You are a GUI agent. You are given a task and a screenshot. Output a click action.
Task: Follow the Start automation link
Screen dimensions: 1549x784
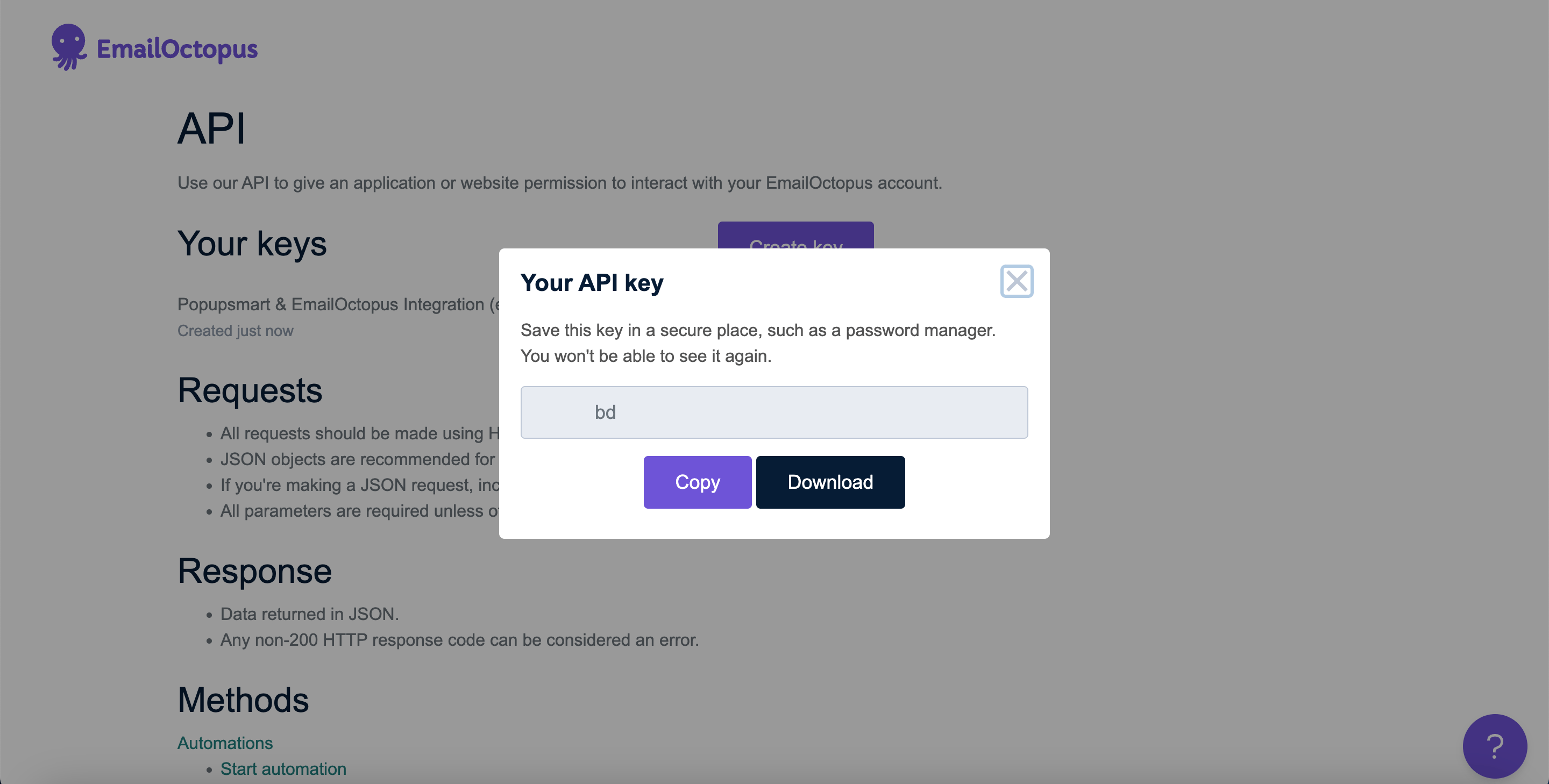(x=283, y=769)
